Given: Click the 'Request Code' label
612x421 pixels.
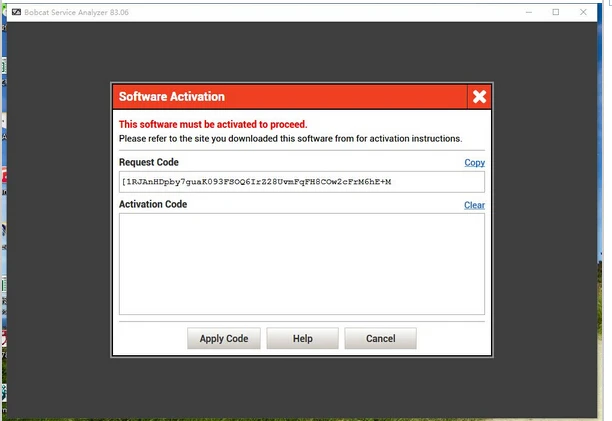Looking at the screenshot, I should click(x=149, y=162).
